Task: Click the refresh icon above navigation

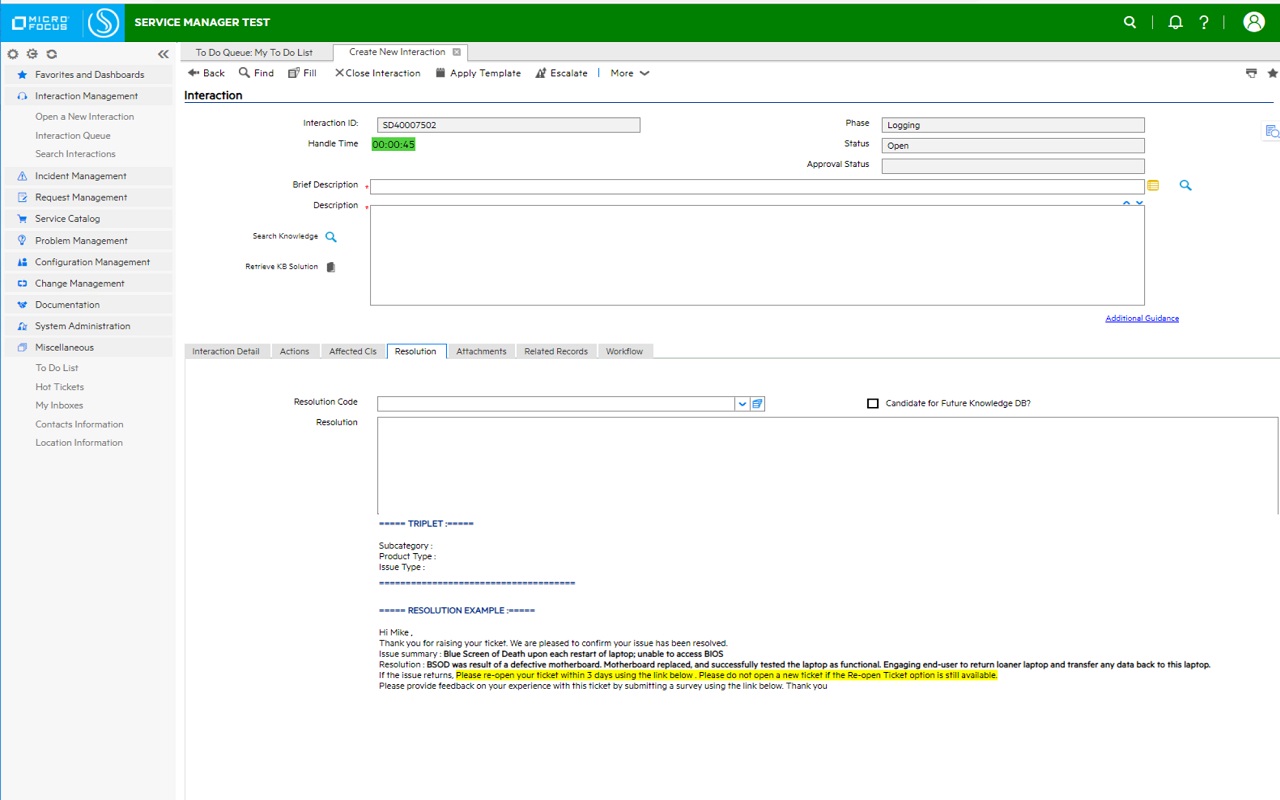Action: pos(51,54)
